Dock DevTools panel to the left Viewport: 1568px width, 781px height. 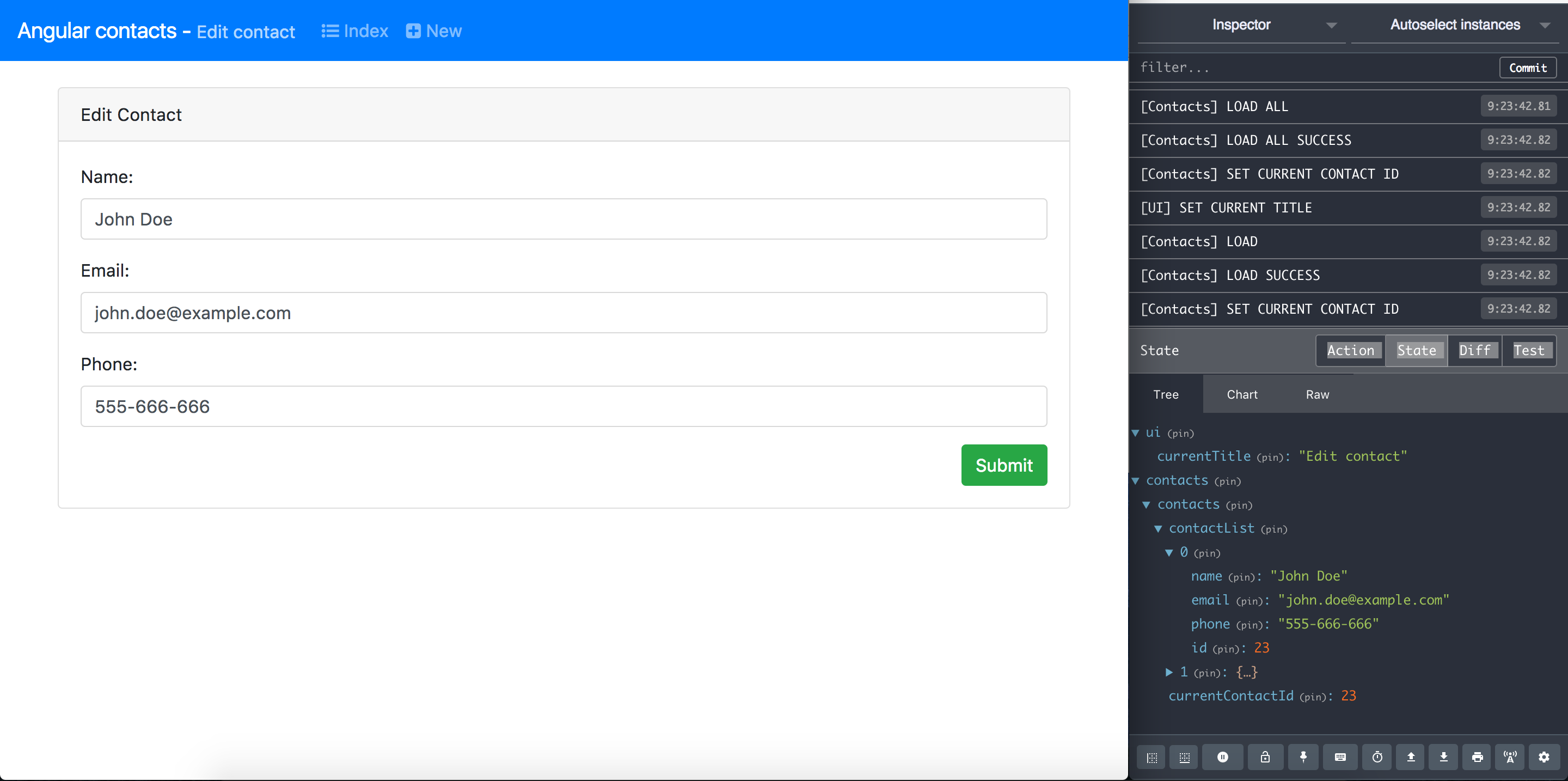[1151, 757]
